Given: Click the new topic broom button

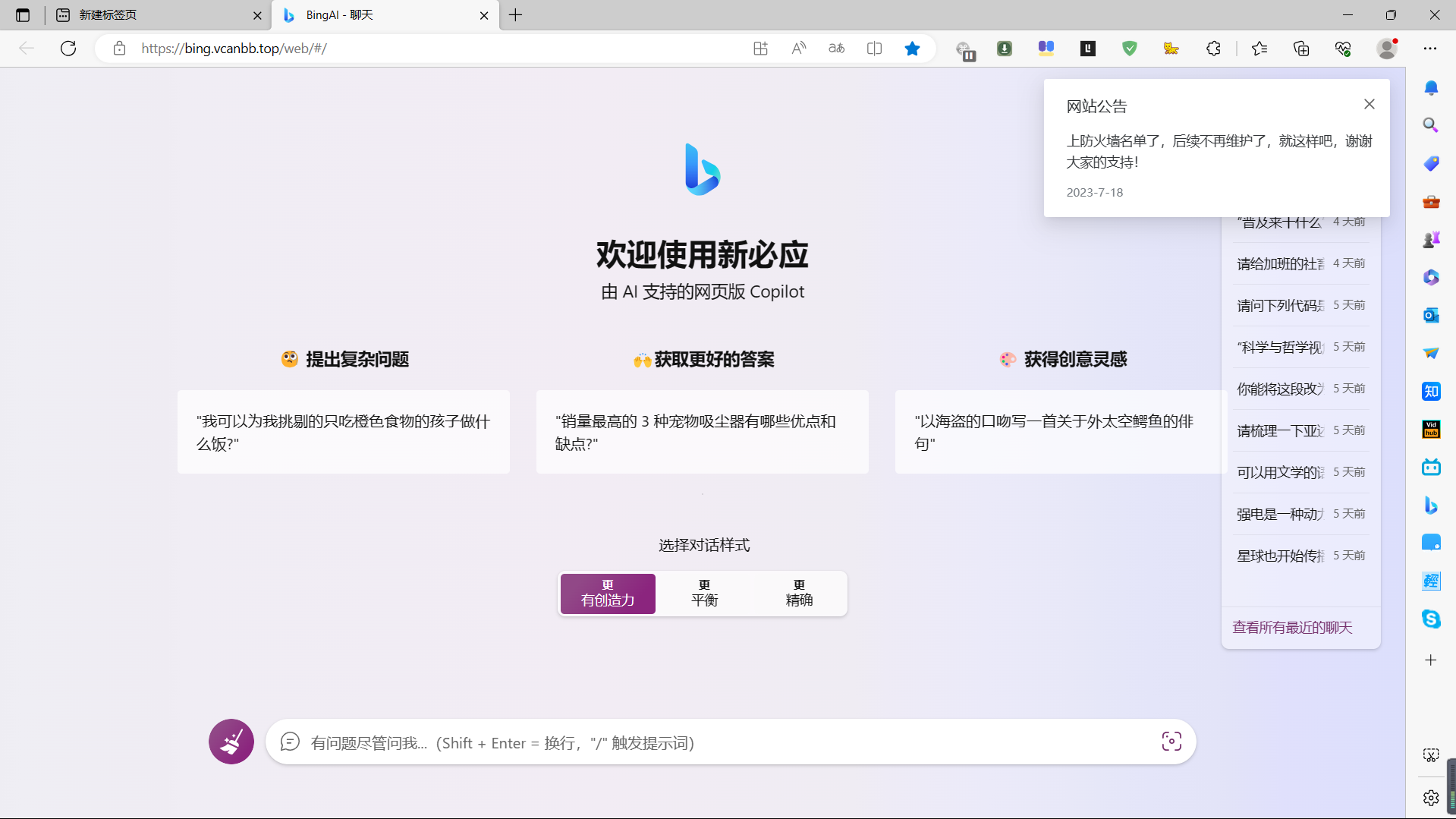Looking at the screenshot, I should tap(231, 742).
